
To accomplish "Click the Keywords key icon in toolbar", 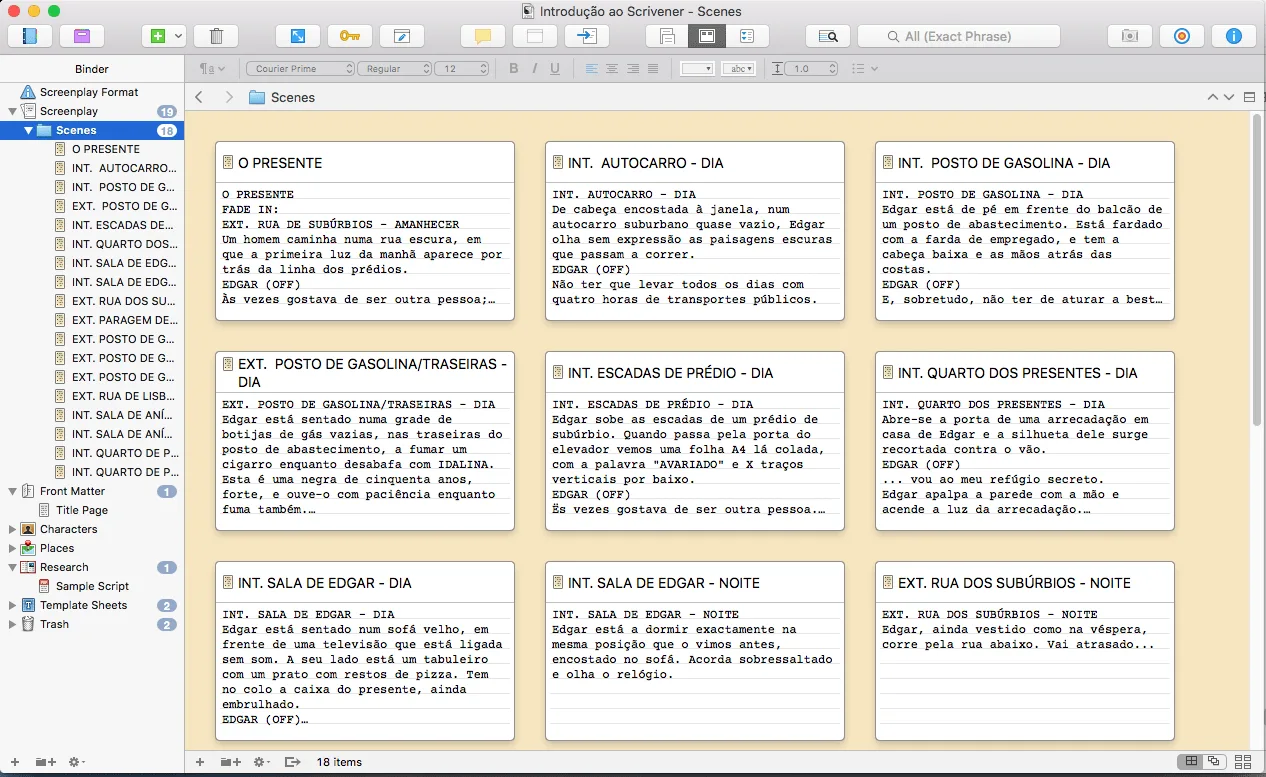I will pyautogui.click(x=349, y=35).
